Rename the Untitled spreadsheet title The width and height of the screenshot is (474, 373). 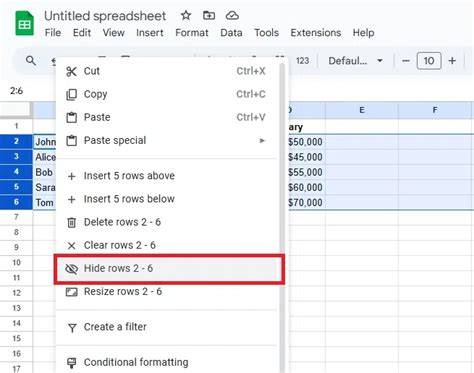105,16
